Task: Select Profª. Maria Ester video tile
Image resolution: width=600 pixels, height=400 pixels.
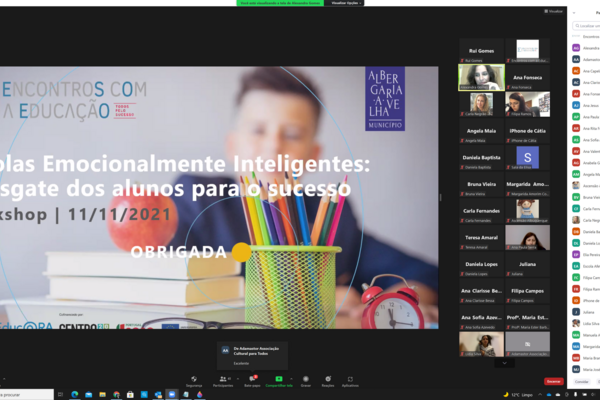Action: tap(527, 317)
